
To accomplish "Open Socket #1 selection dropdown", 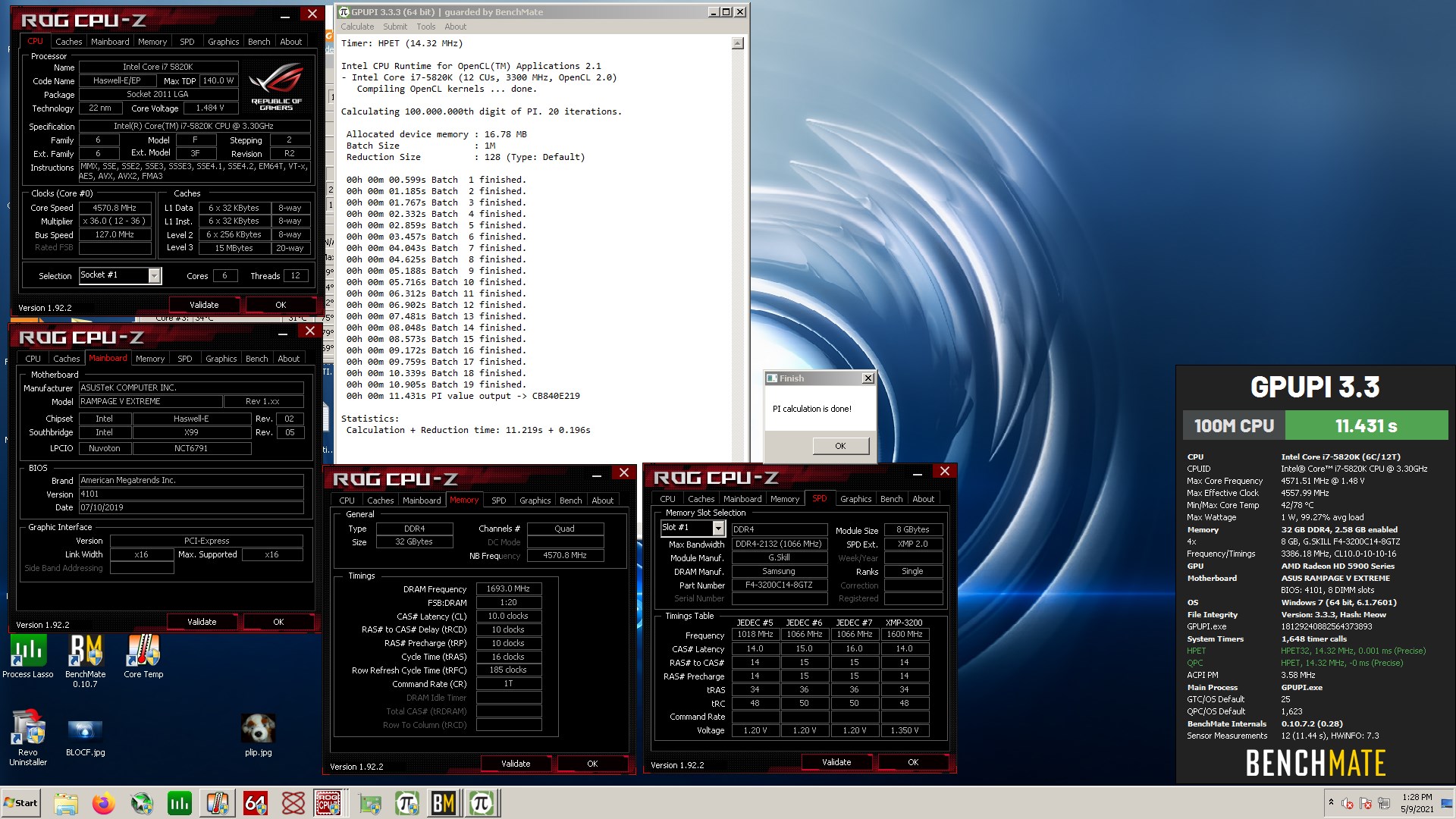I will click(154, 276).
